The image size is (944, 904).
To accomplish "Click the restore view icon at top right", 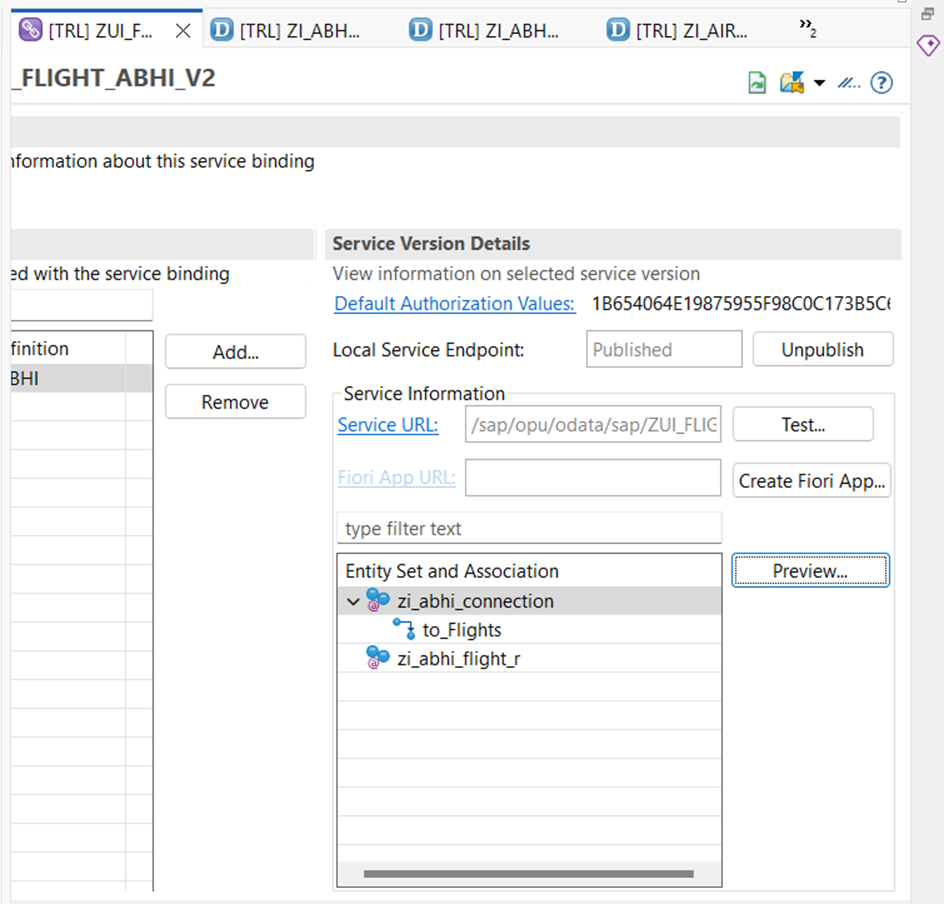I will (x=927, y=14).
